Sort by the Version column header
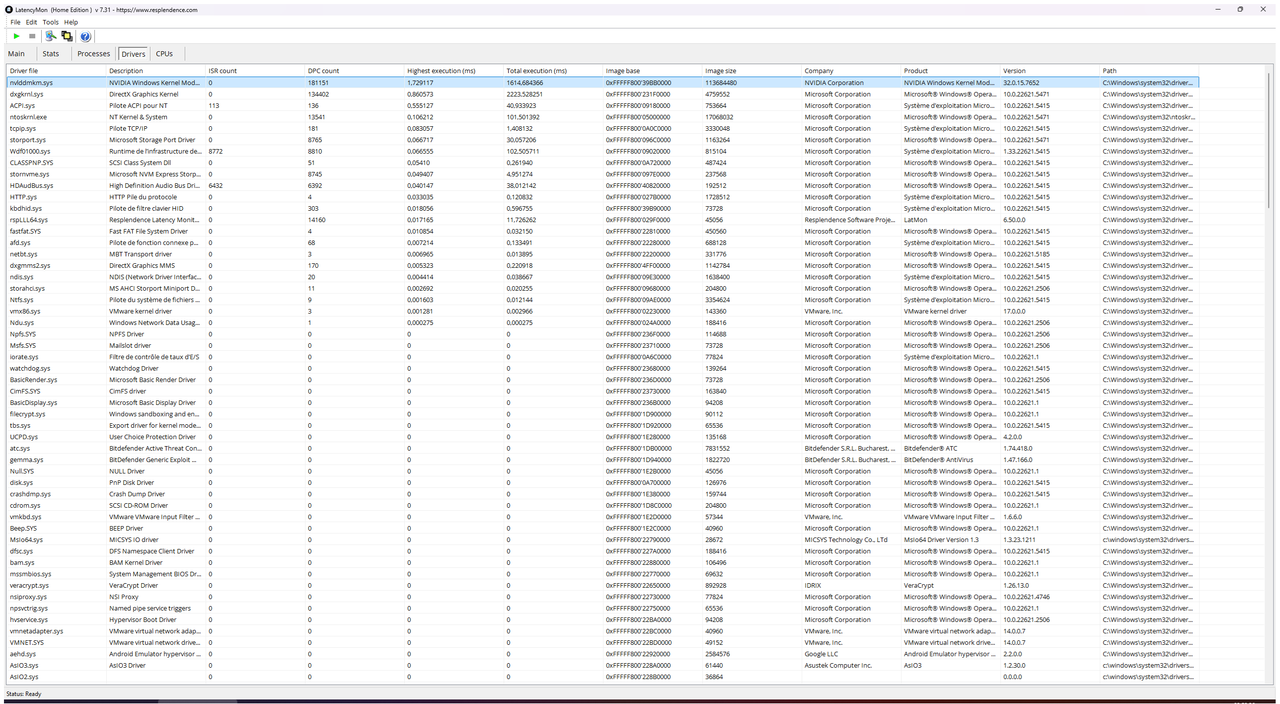Image resolution: width=1280 pixels, height=704 pixels. click(1050, 71)
